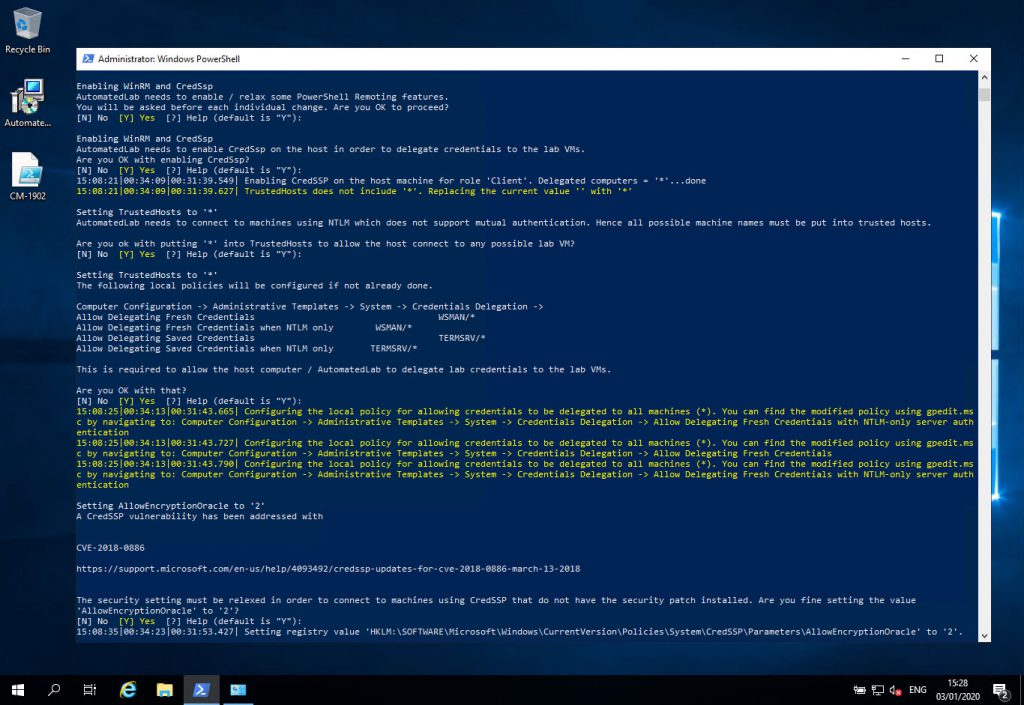Viewport: 1024px width, 705px height.
Task: Click 'Are you OK with enabling CredSsp?' line
Action: tap(163, 160)
